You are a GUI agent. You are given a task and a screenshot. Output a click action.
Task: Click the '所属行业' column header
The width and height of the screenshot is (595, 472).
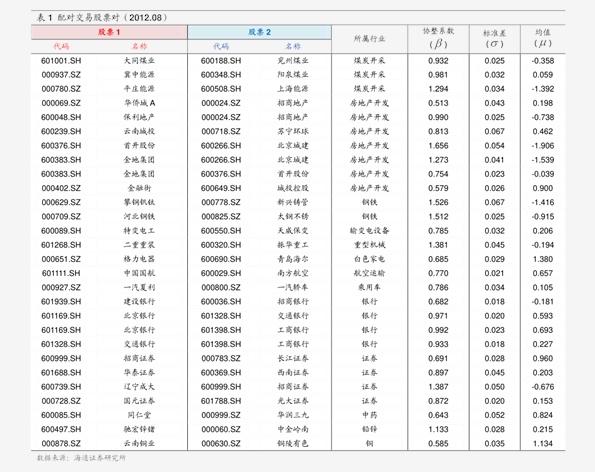click(x=369, y=38)
